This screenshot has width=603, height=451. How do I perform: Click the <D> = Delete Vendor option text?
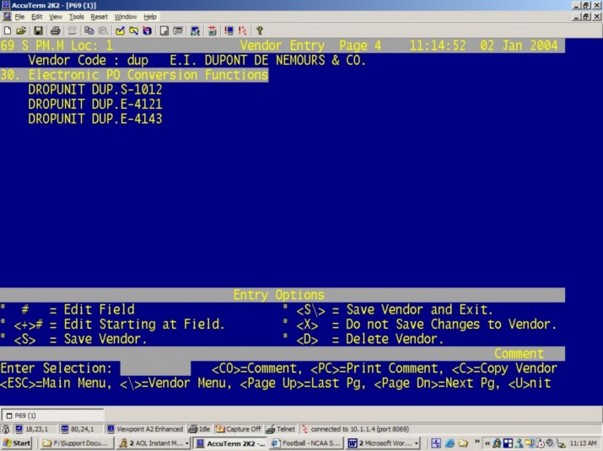click(x=370, y=339)
